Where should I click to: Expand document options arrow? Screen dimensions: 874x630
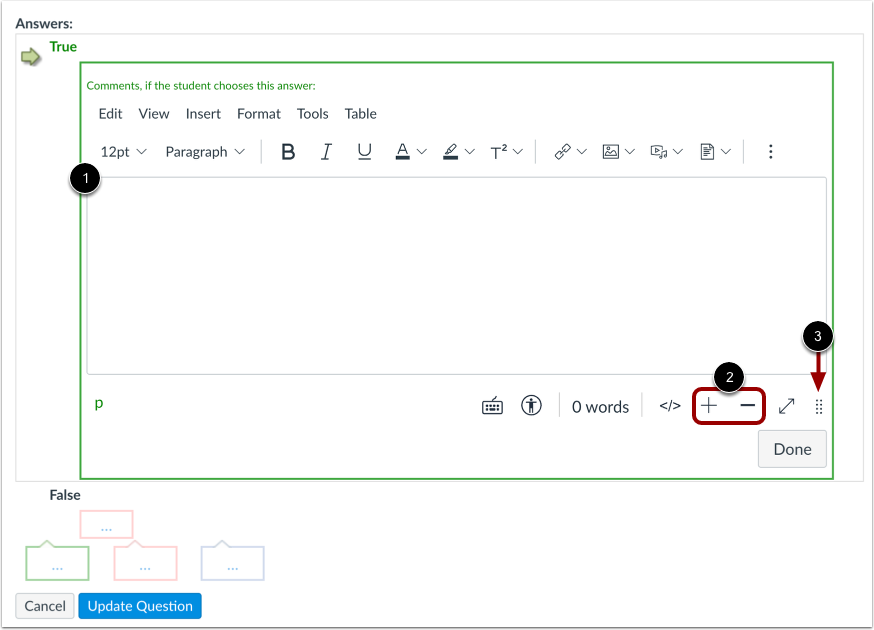coord(726,152)
